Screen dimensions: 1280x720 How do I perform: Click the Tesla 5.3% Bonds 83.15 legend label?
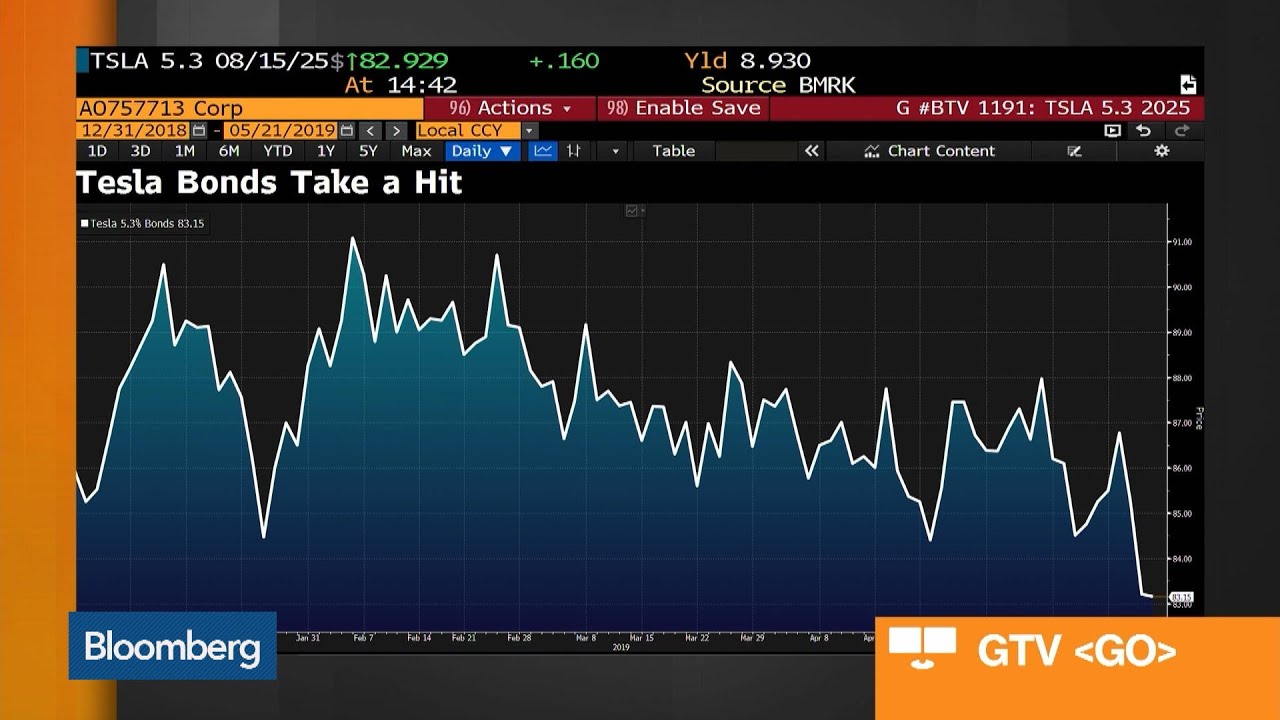tap(147, 224)
